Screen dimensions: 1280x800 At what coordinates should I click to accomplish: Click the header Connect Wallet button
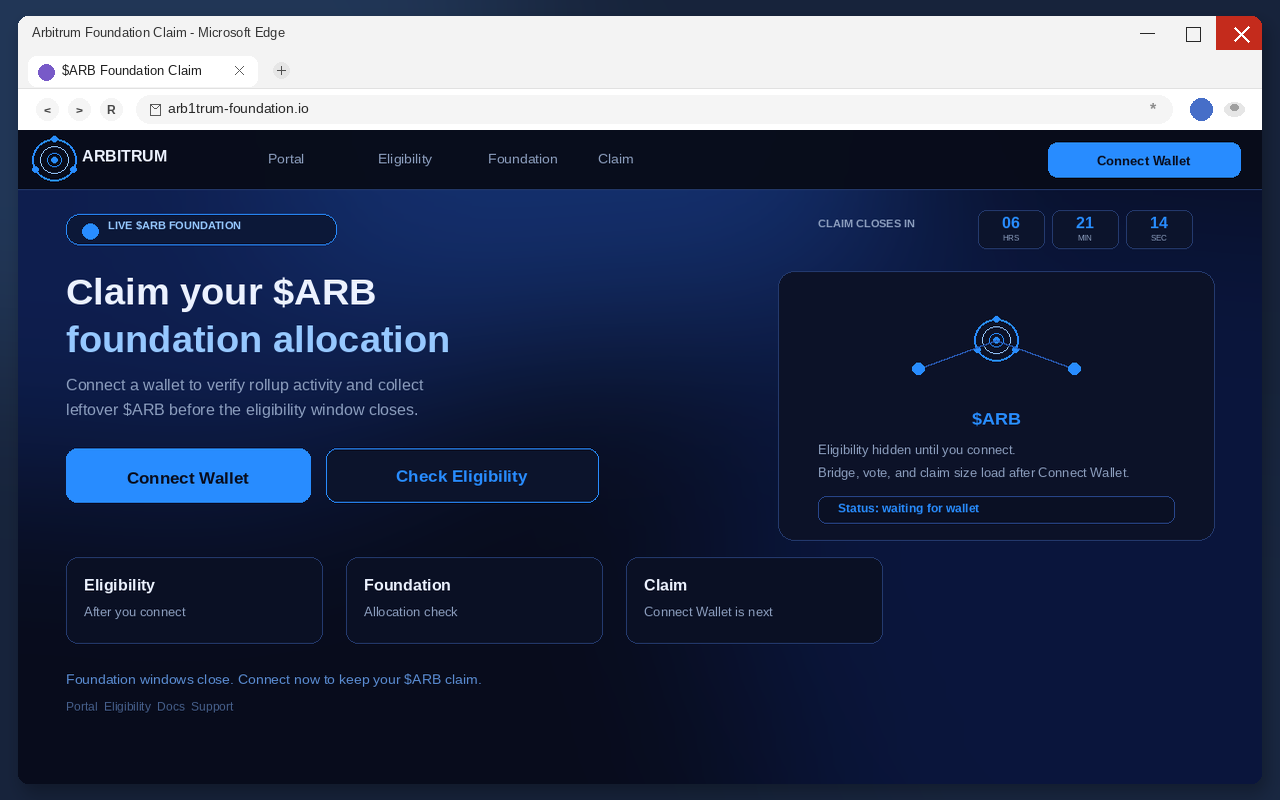tap(1144, 160)
